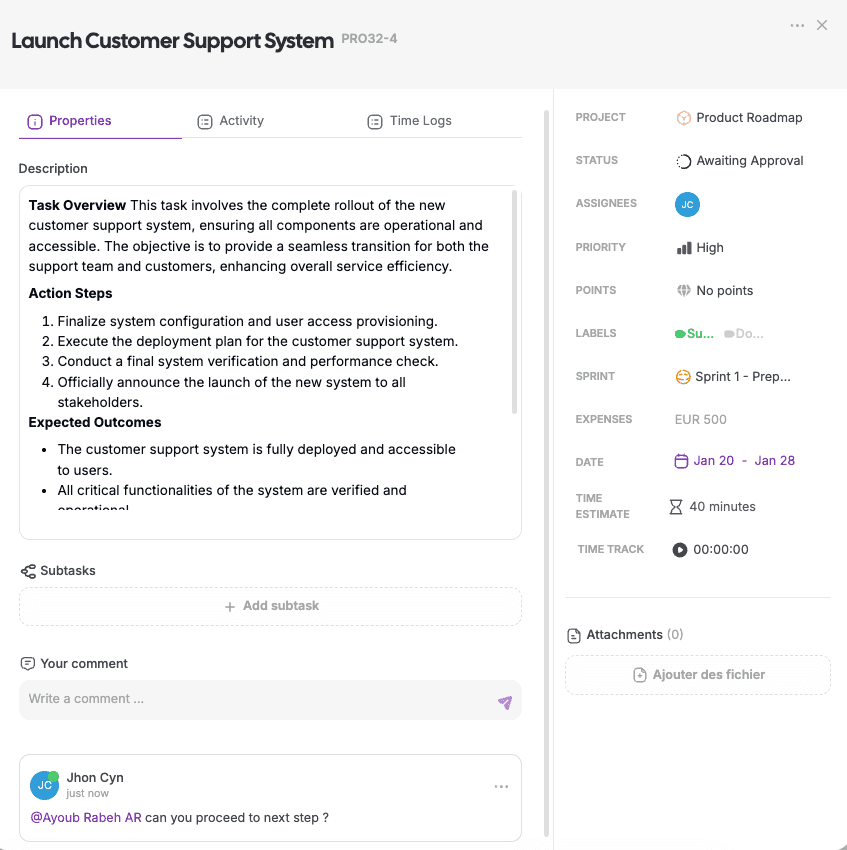Edit the 40 minutes time estimate

pyautogui.click(x=722, y=506)
